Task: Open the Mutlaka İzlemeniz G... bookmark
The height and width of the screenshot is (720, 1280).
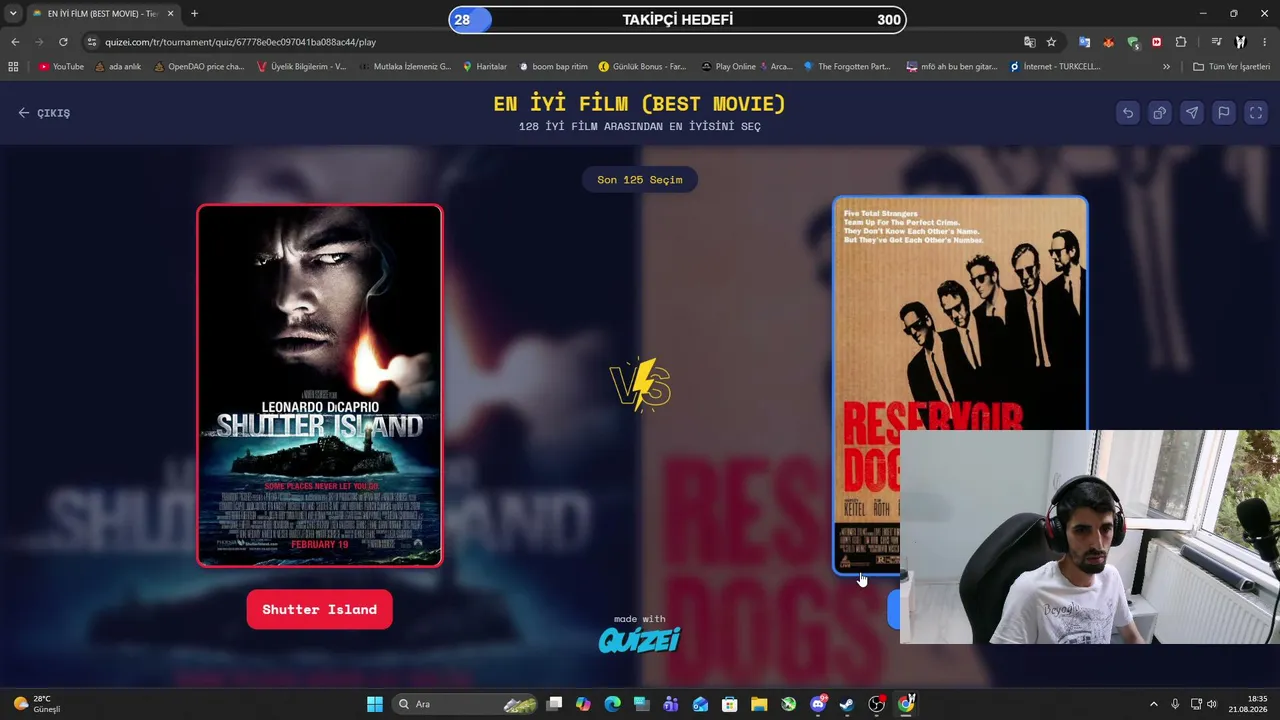Action: point(404,67)
